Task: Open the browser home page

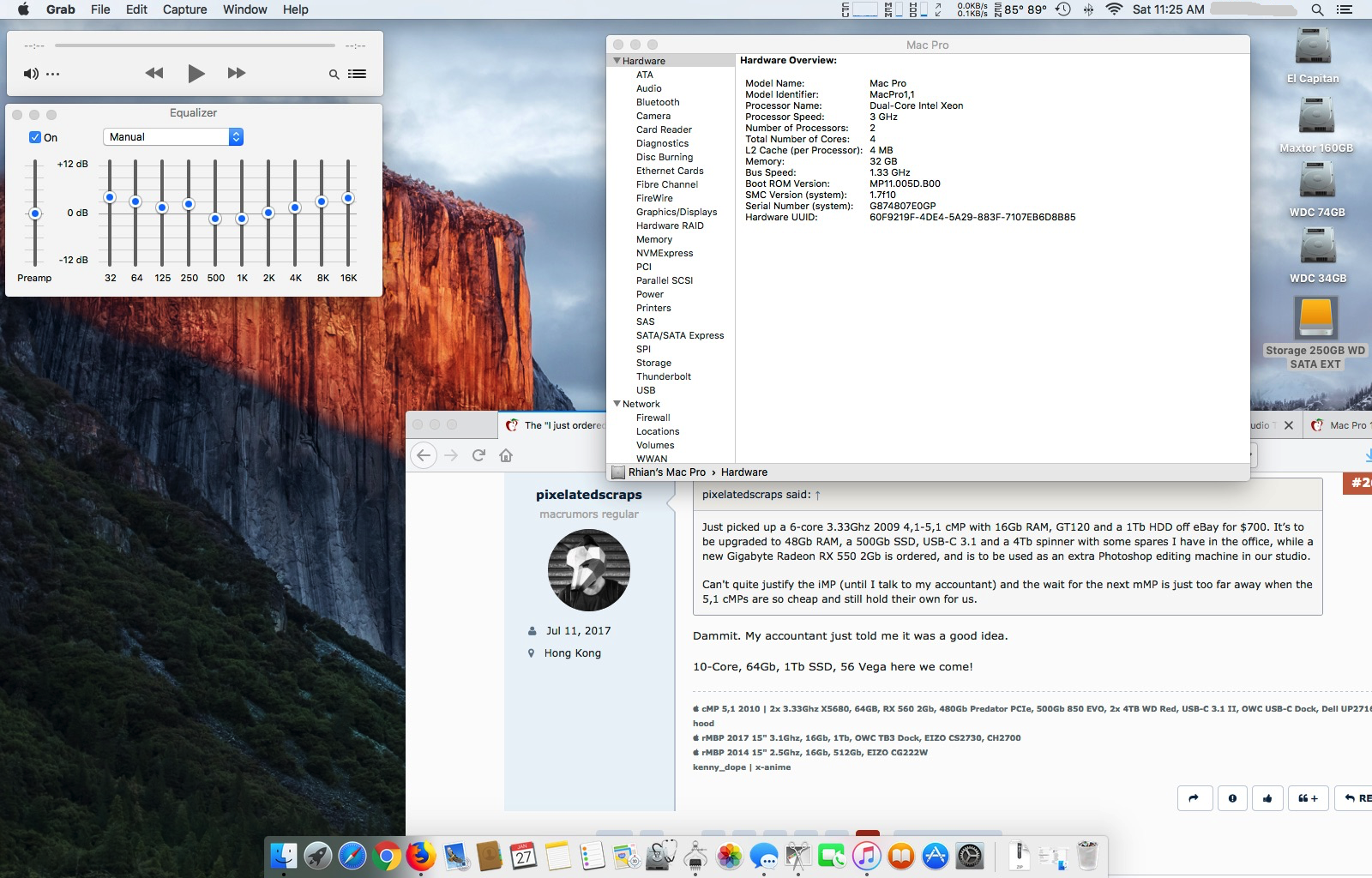Action: coord(506,455)
